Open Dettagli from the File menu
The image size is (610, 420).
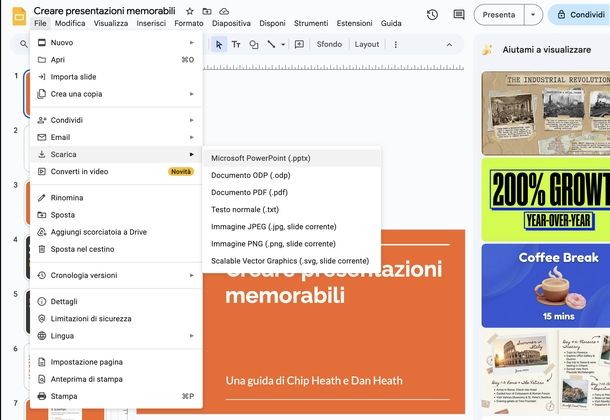116,301
